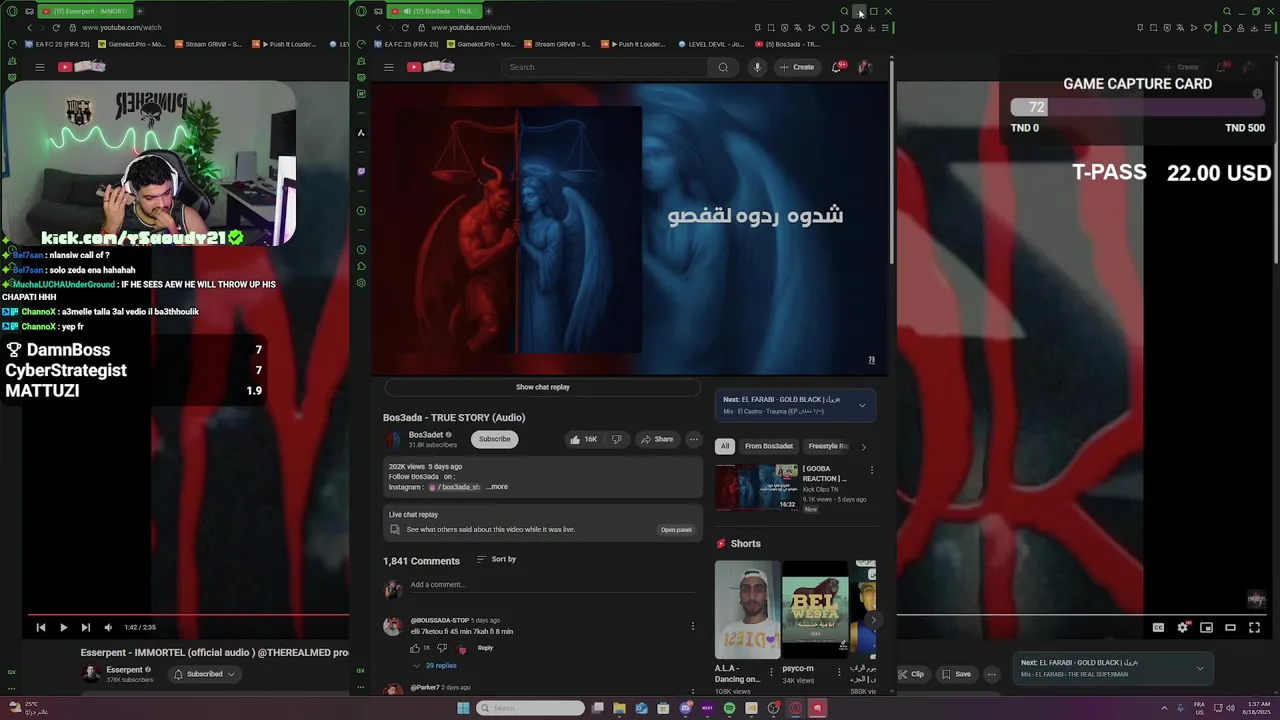This screenshot has width=1280, height=720.
Task: Dislike the Bos3ada TRUE STORY video
Action: [x=616, y=439]
